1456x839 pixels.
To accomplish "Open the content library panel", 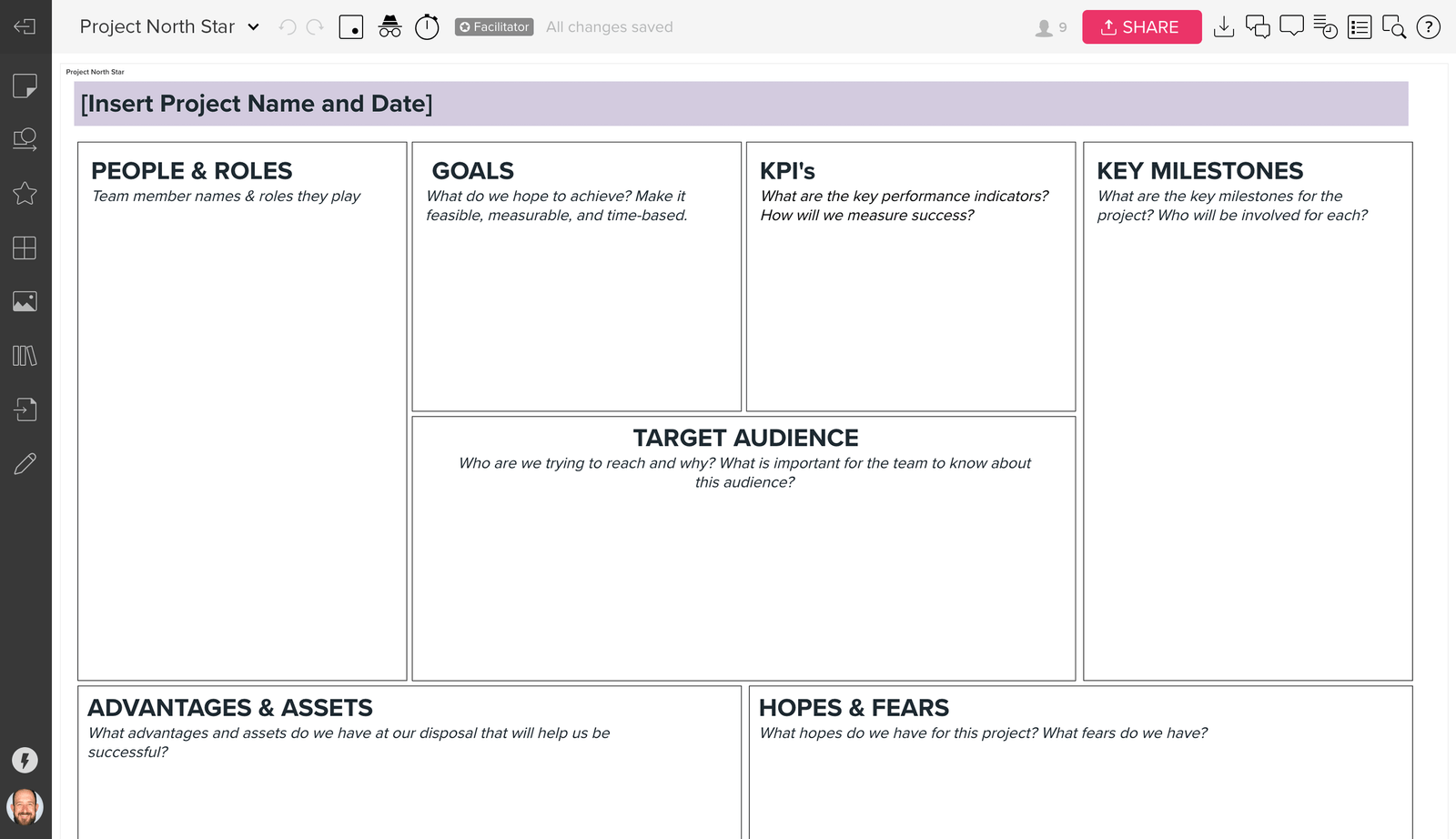I will point(25,356).
